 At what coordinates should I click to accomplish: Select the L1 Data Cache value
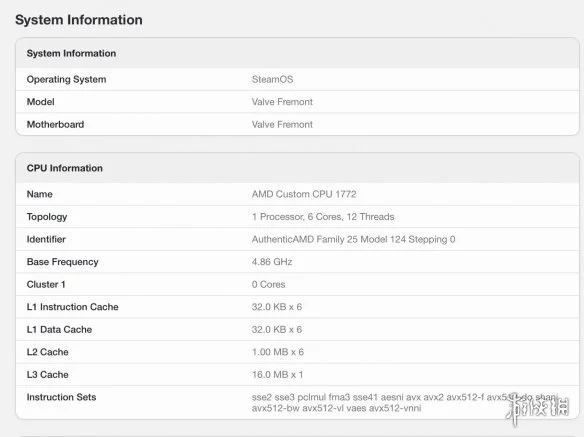(277, 329)
